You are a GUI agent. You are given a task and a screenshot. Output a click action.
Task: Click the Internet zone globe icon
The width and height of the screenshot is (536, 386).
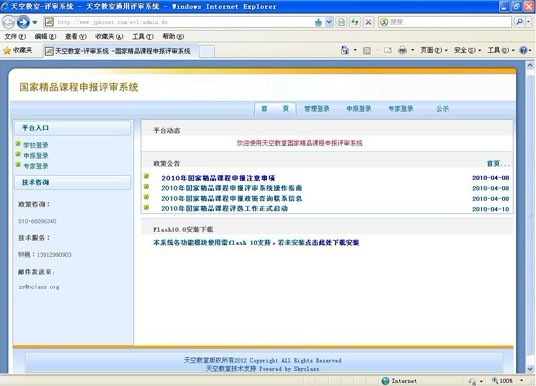385,381
